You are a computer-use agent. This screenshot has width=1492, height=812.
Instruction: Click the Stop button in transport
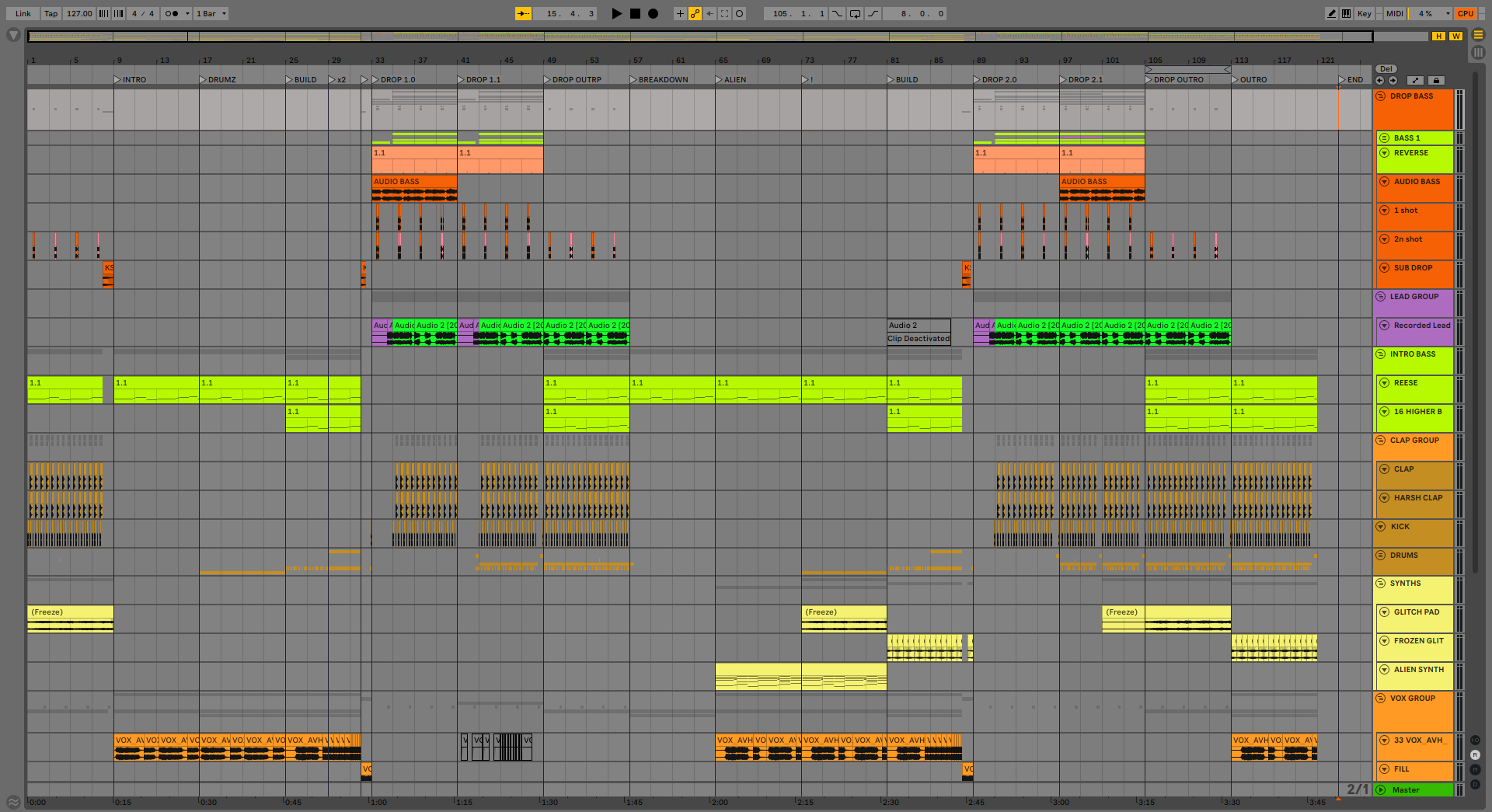[635, 13]
